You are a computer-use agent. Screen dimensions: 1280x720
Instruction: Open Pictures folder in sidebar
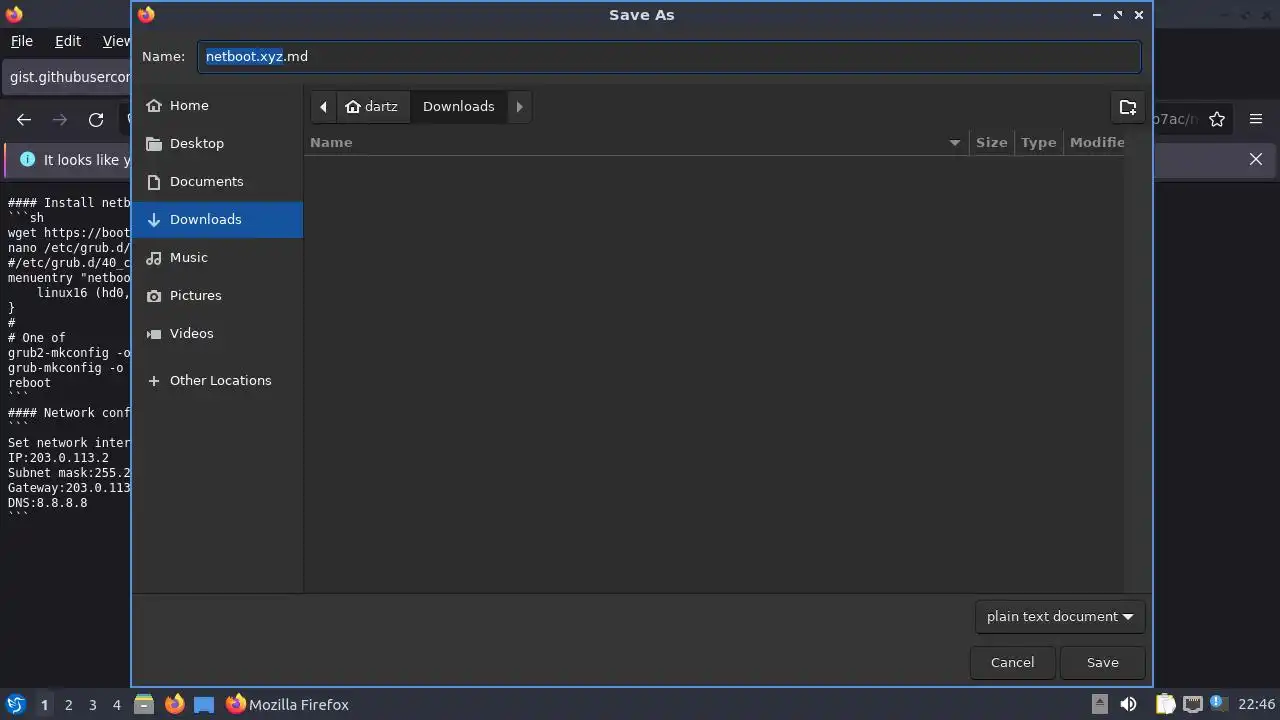click(x=217, y=295)
